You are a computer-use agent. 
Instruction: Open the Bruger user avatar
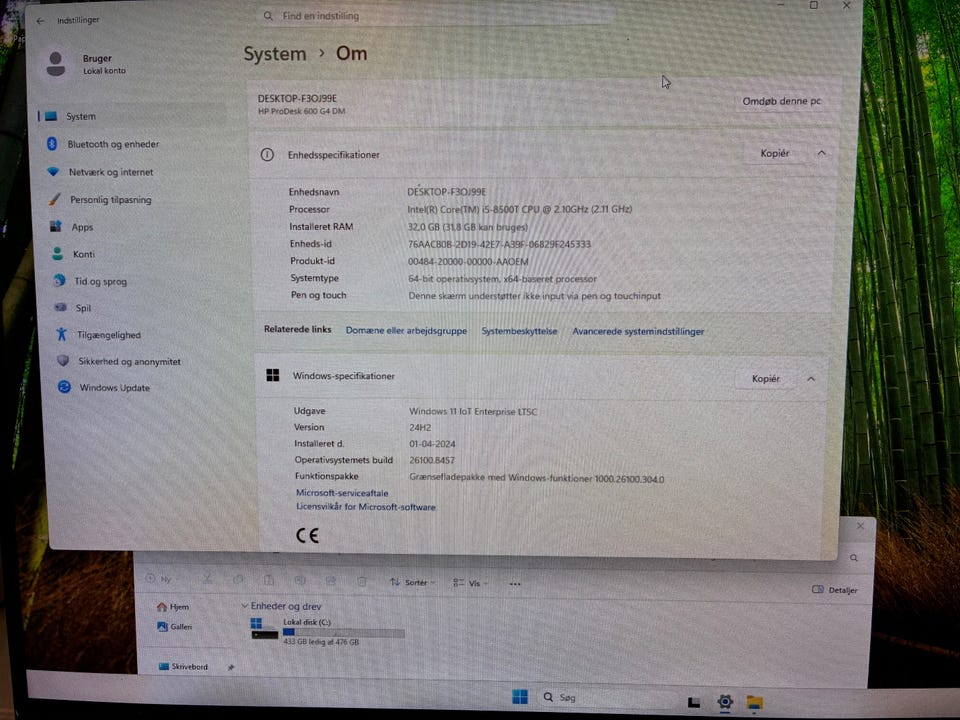click(x=56, y=64)
